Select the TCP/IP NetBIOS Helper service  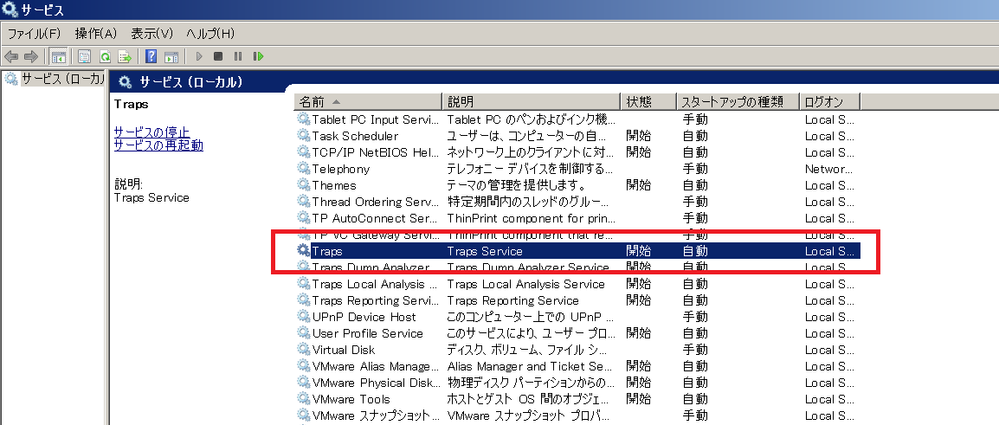376,152
